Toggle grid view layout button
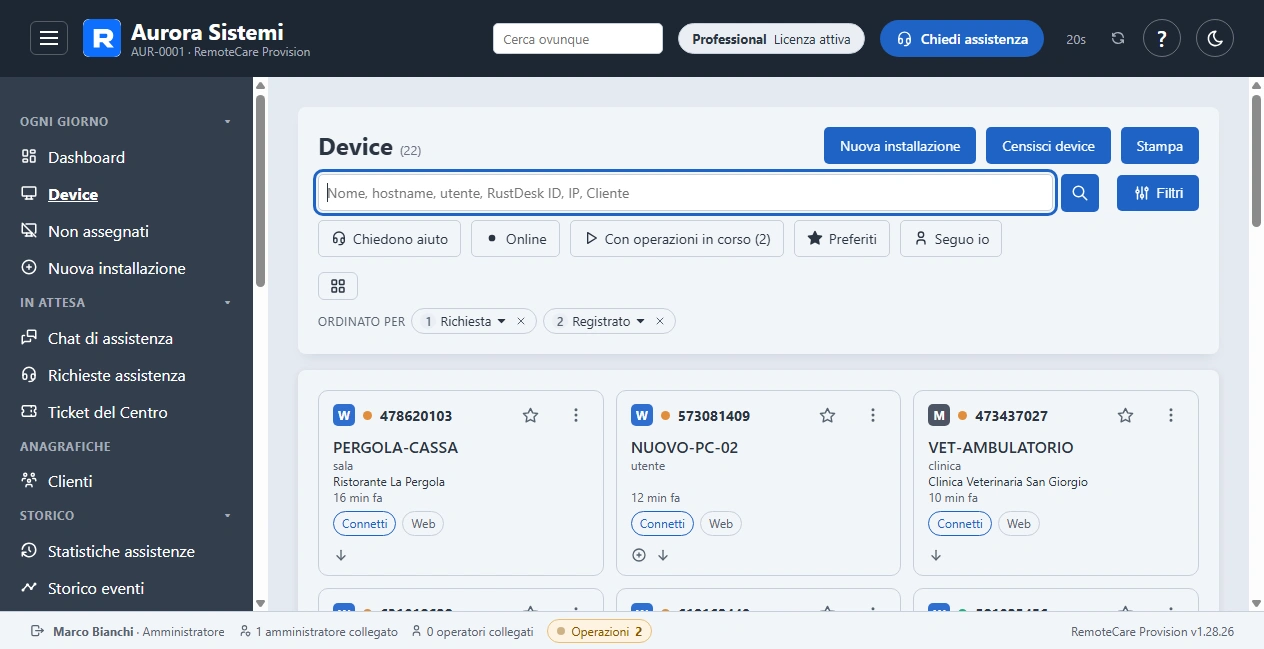 tap(338, 286)
